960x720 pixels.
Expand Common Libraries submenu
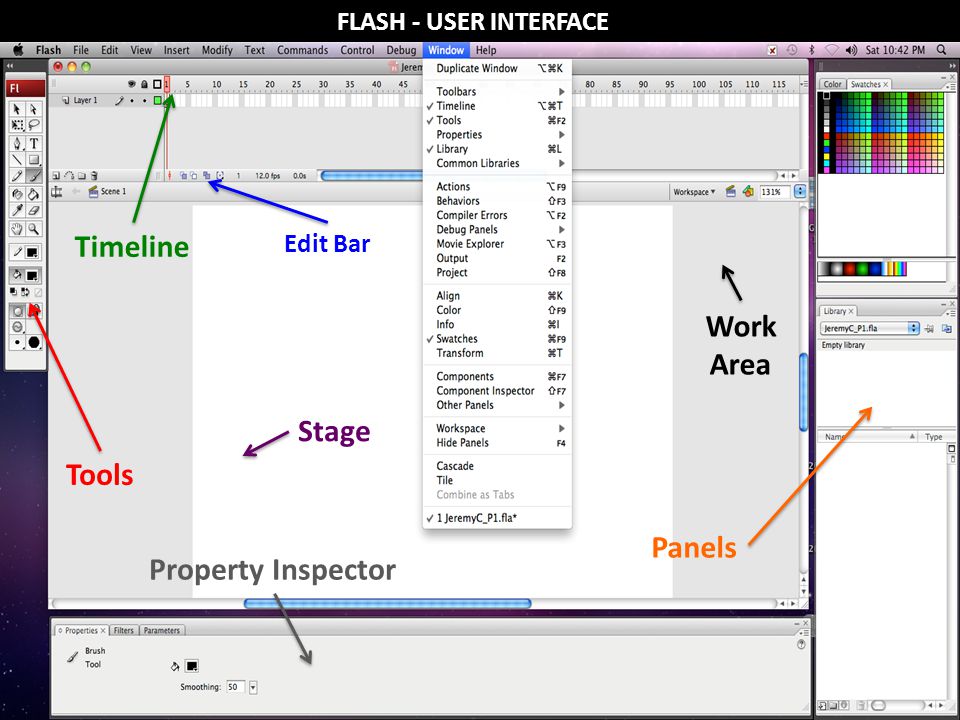click(497, 163)
